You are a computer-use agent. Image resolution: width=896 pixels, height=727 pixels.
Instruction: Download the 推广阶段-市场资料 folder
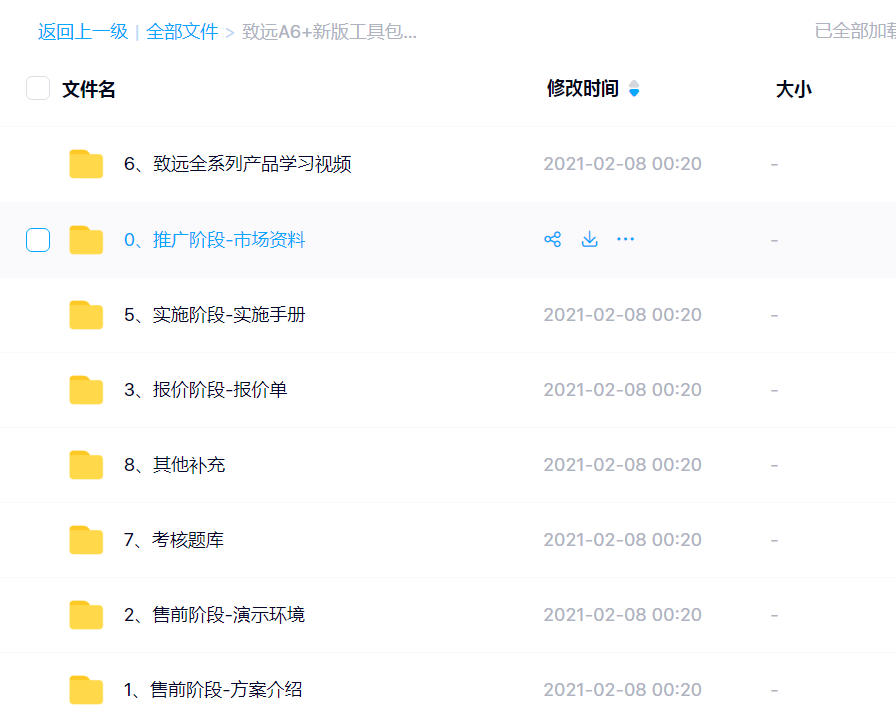pos(589,239)
